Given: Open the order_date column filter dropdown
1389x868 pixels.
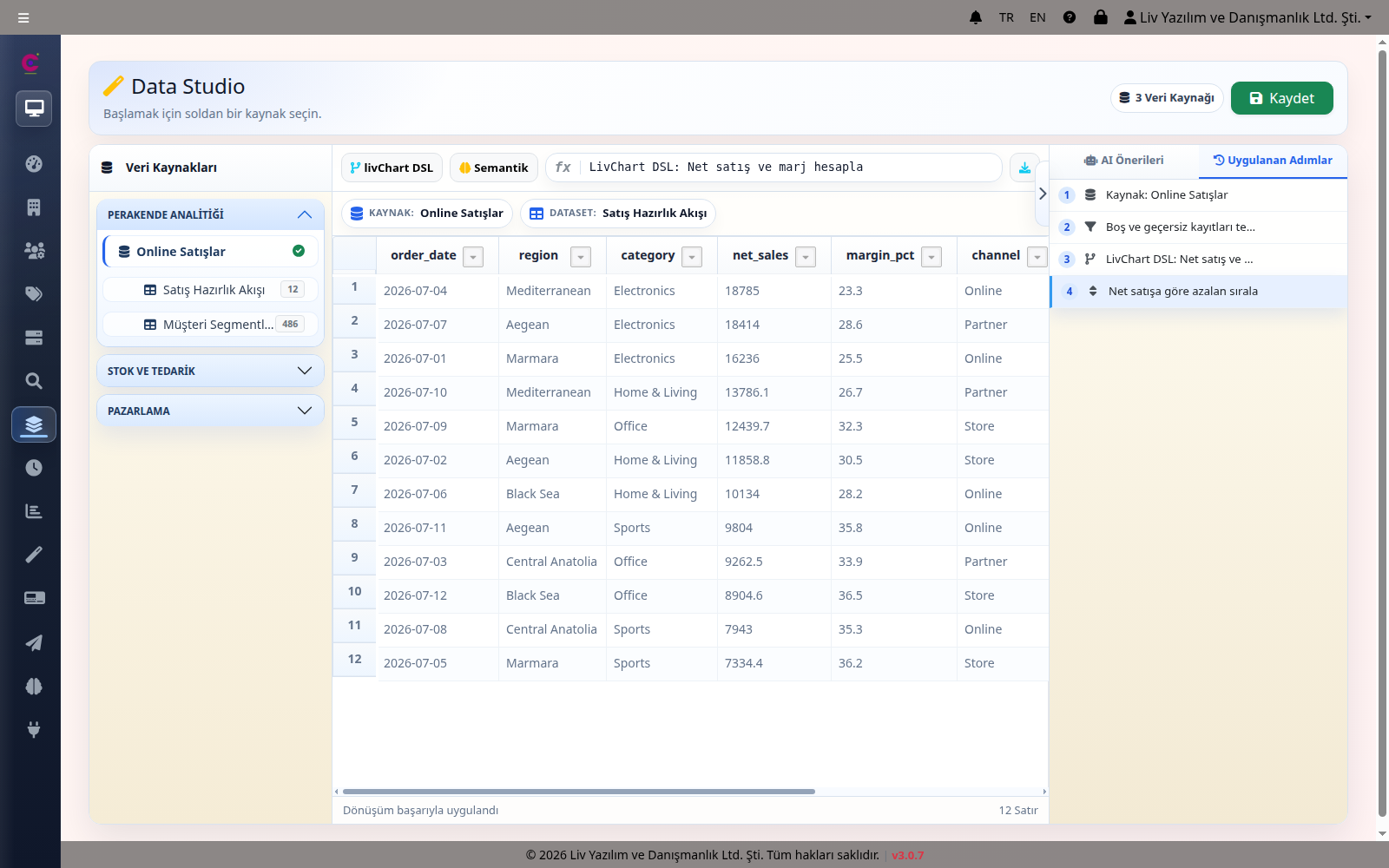Looking at the screenshot, I should [x=473, y=257].
